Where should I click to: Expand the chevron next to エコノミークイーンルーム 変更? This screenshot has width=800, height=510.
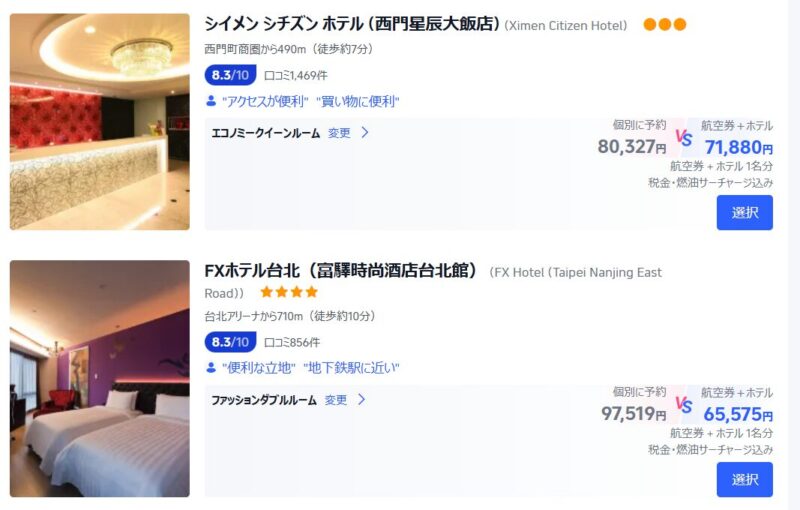click(365, 133)
